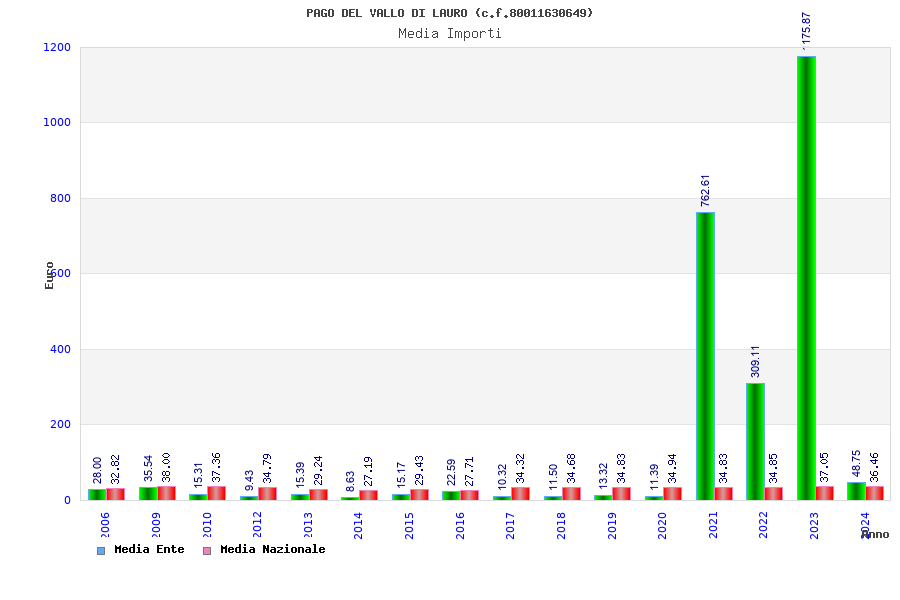Click the Media Ente legend label

(x=149, y=549)
